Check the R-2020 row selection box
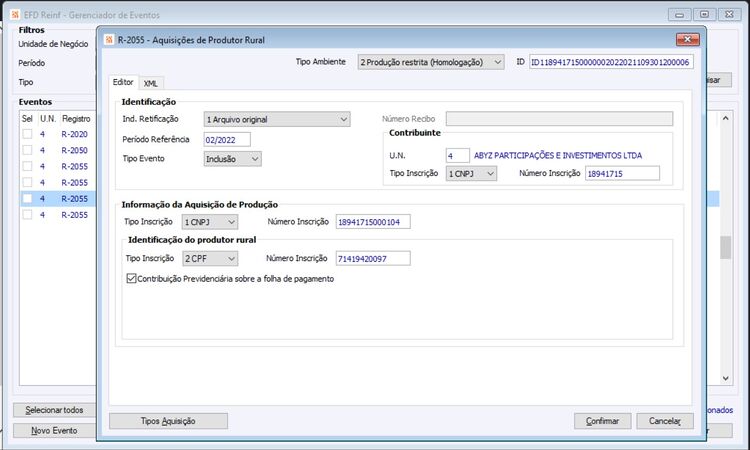This screenshot has height=450, width=750. coord(27,134)
